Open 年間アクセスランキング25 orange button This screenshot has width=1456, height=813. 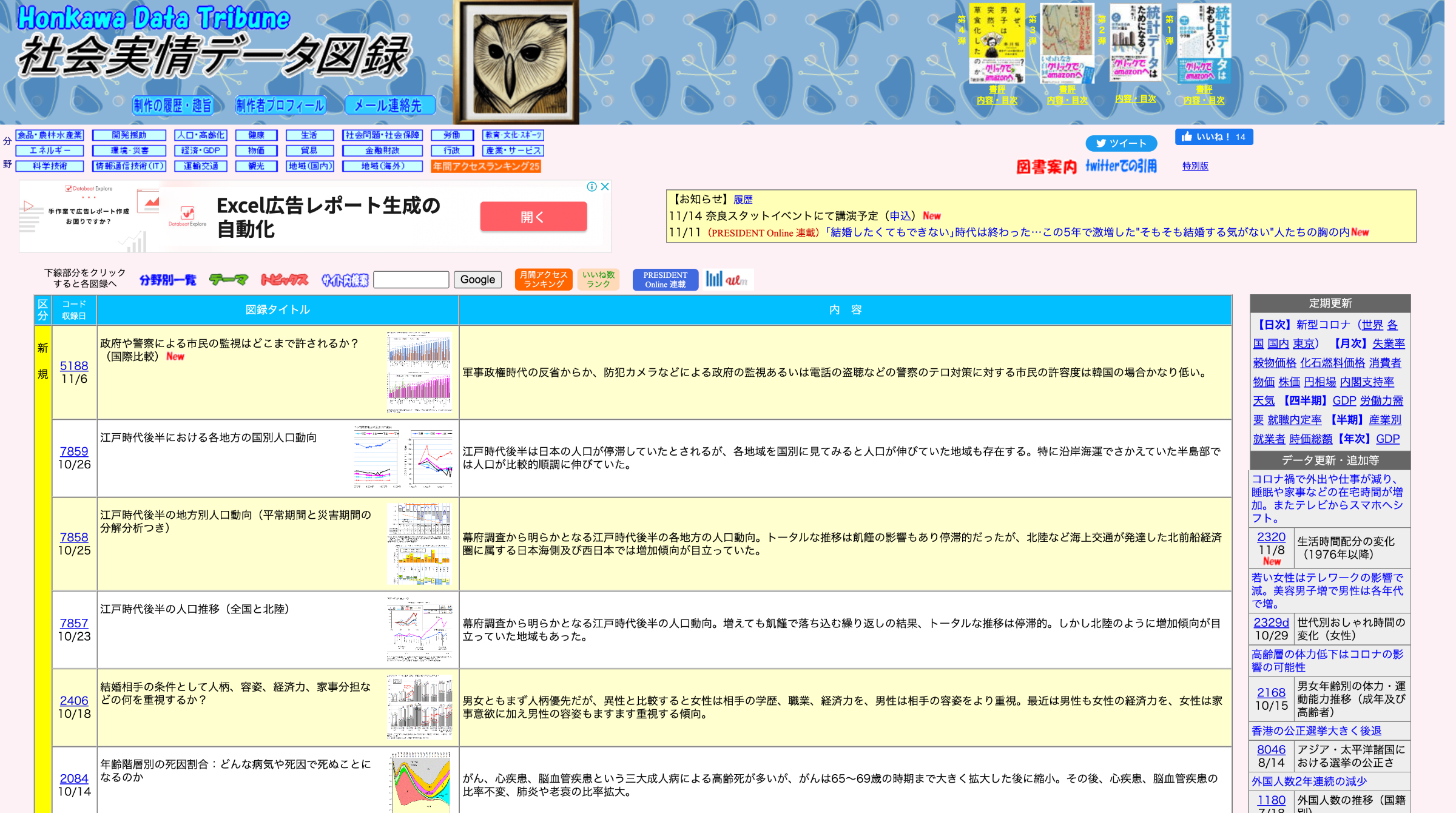tap(486, 166)
